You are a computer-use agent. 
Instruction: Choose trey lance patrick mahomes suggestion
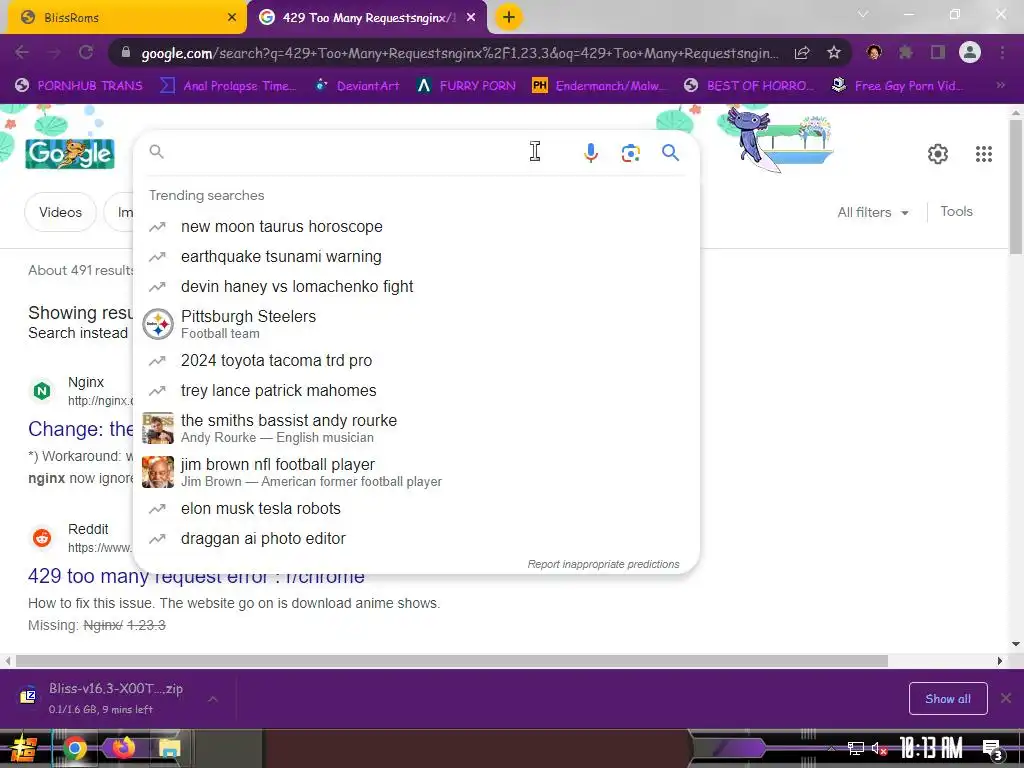(x=416, y=391)
